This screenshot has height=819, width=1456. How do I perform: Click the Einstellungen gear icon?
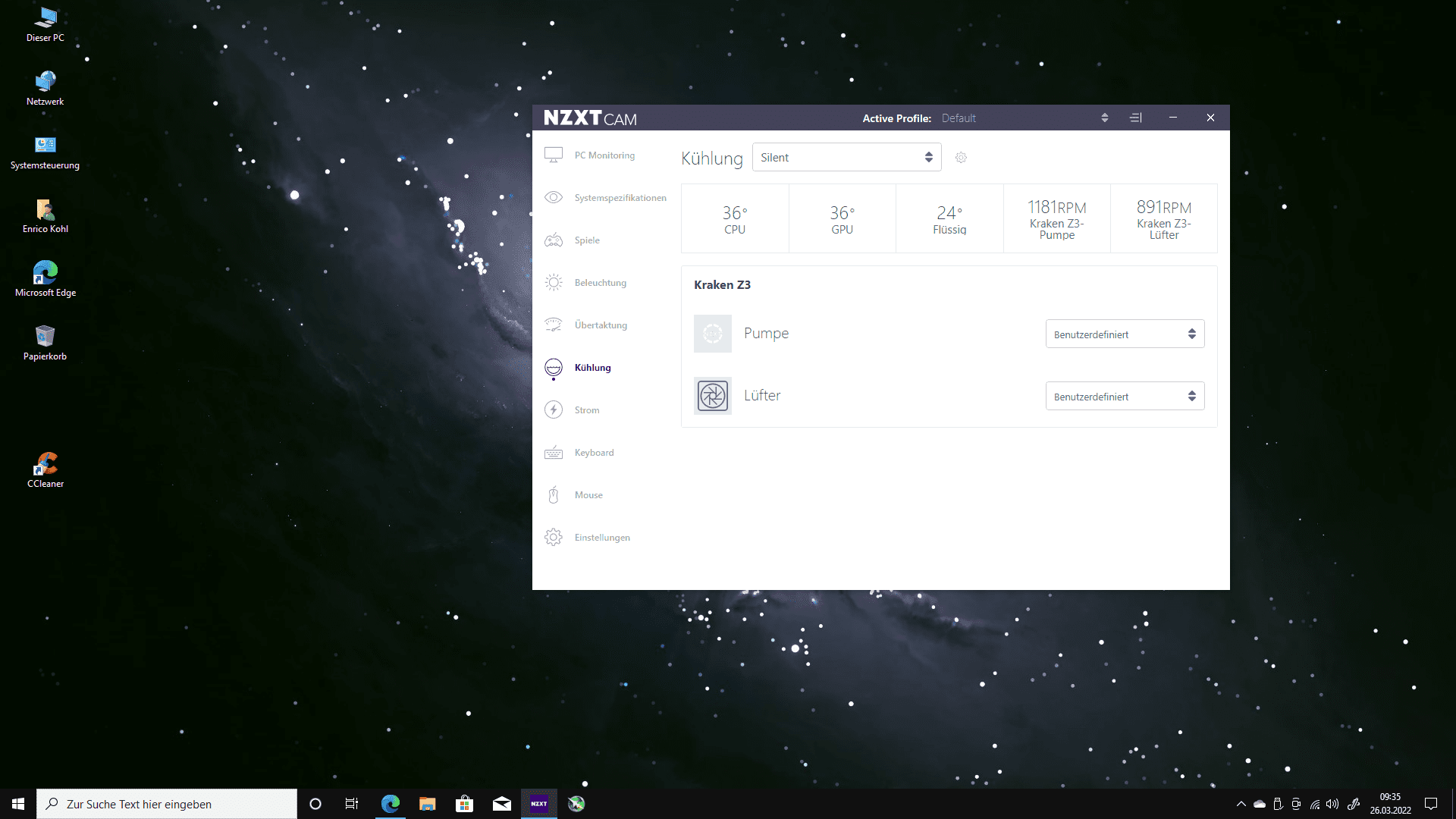click(x=554, y=538)
